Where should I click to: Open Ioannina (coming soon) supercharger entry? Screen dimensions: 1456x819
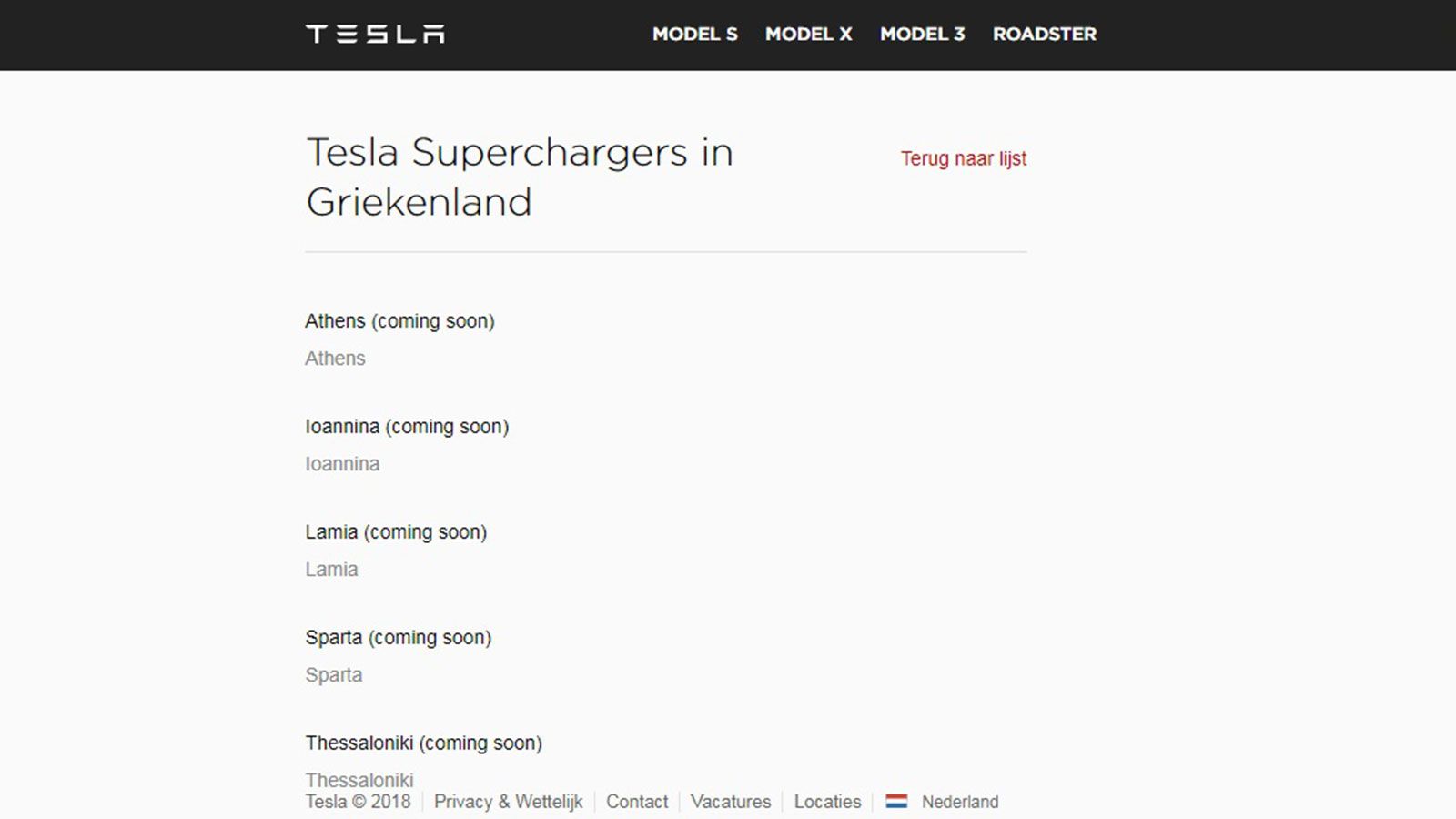pos(407,427)
